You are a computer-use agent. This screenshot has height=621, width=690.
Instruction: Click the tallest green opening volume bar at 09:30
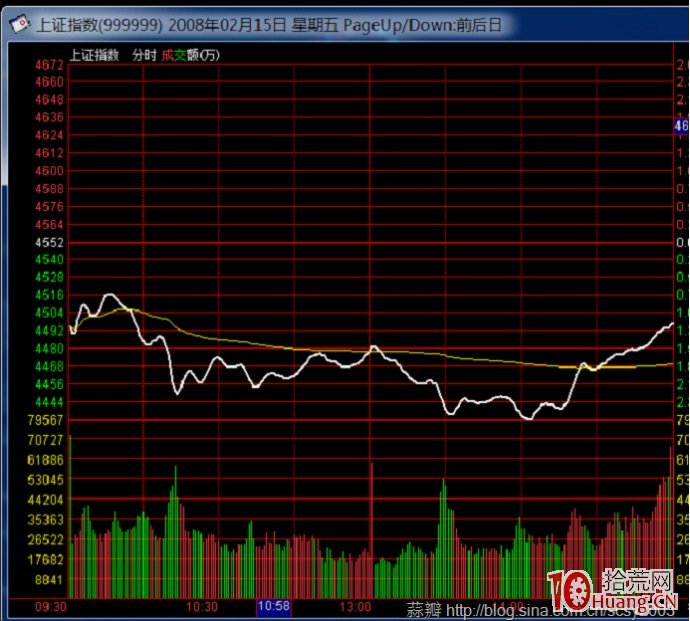coord(70,516)
